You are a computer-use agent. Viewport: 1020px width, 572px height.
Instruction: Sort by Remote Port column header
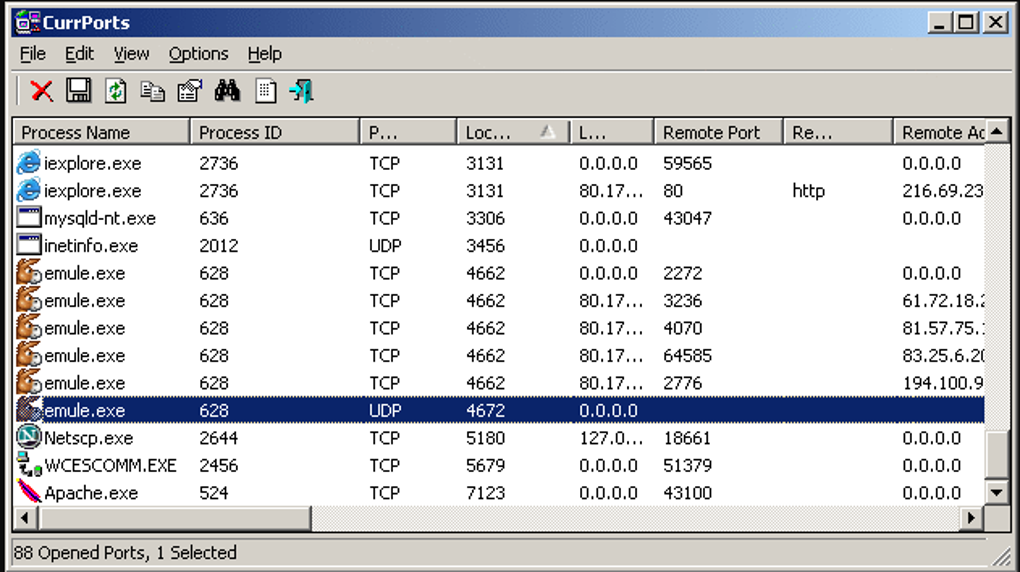[718, 132]
